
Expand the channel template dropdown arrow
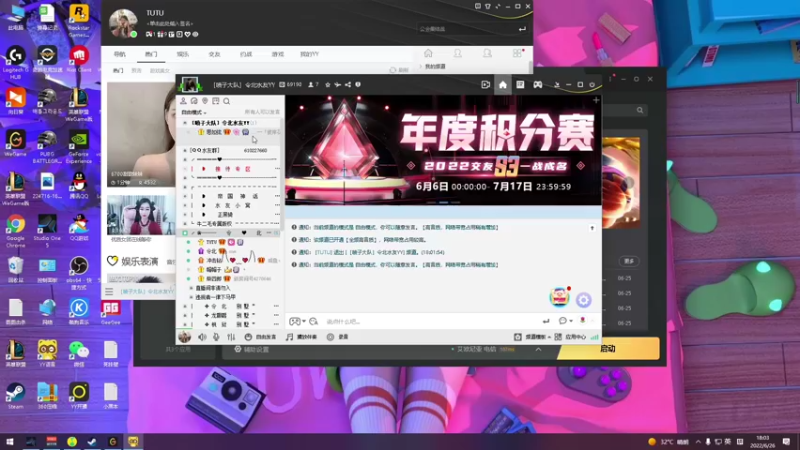(549, 337)
